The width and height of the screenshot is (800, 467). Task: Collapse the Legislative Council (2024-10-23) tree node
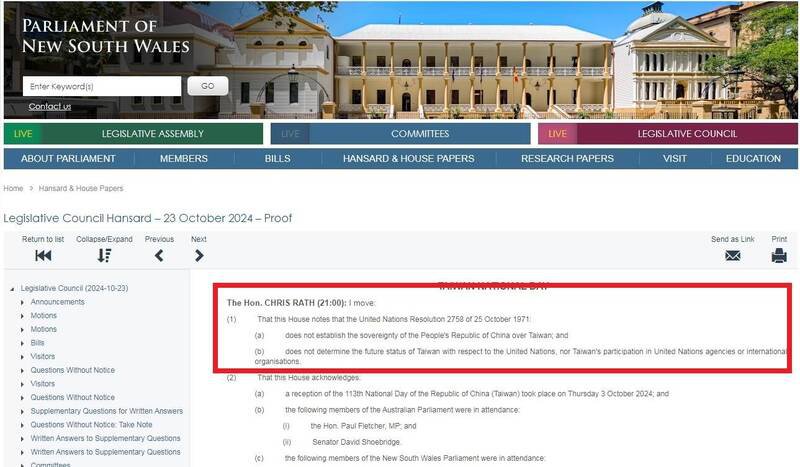point(12,289)
